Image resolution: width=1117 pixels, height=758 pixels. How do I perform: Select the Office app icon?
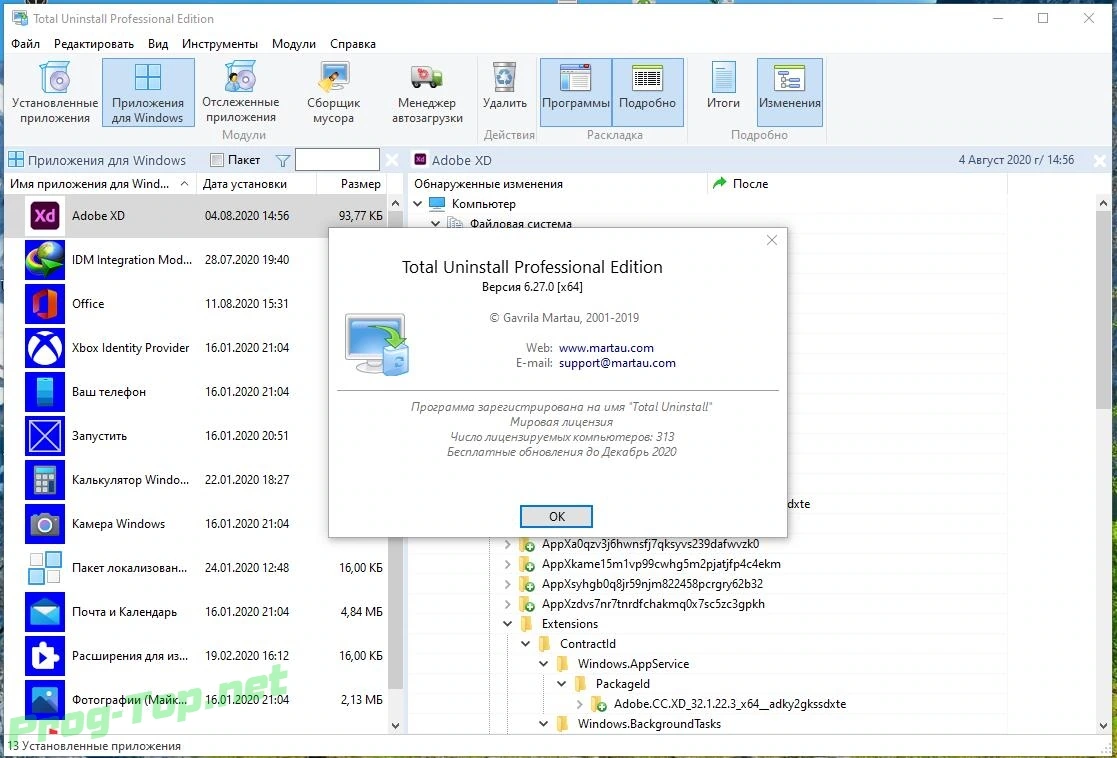45,304
